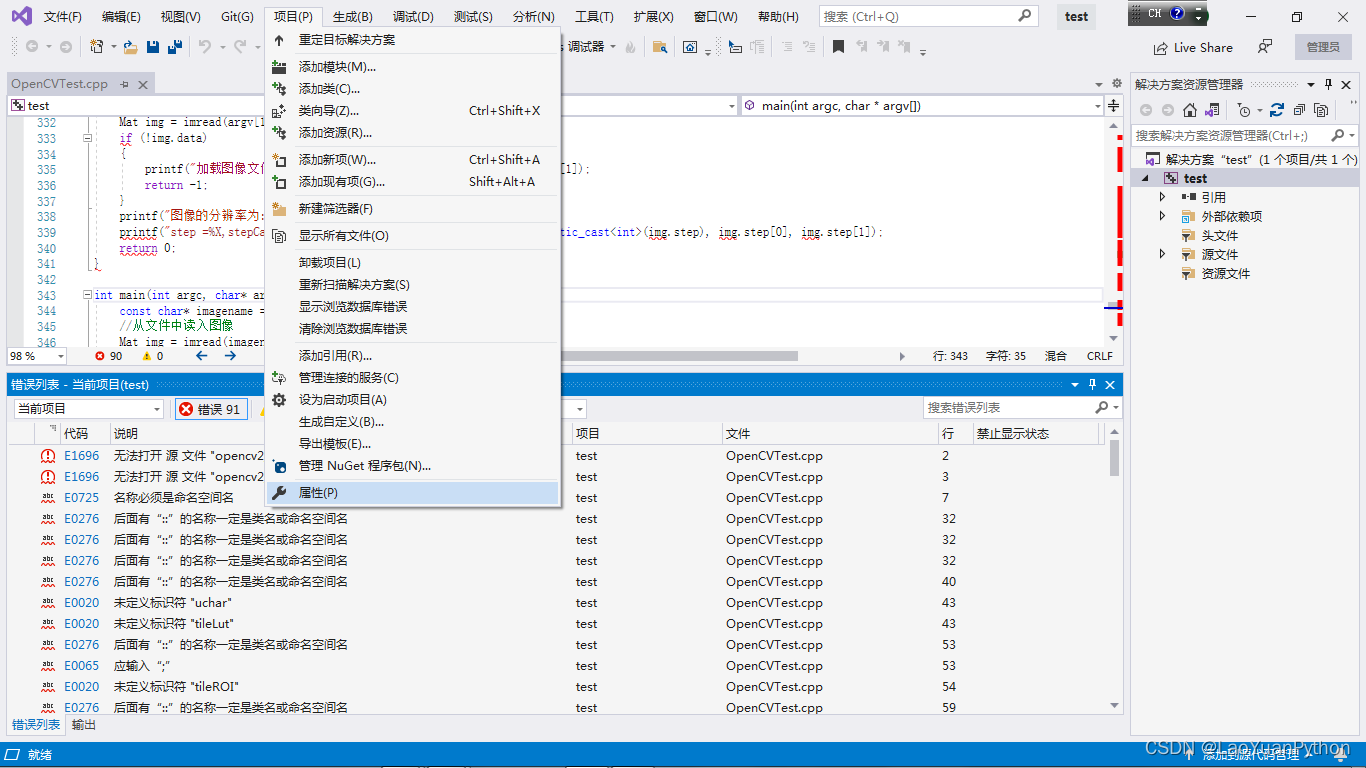Viewport: 1366px width, 768px height.
Task: Click the editor settings gear icon
Action: (1117, 84)
